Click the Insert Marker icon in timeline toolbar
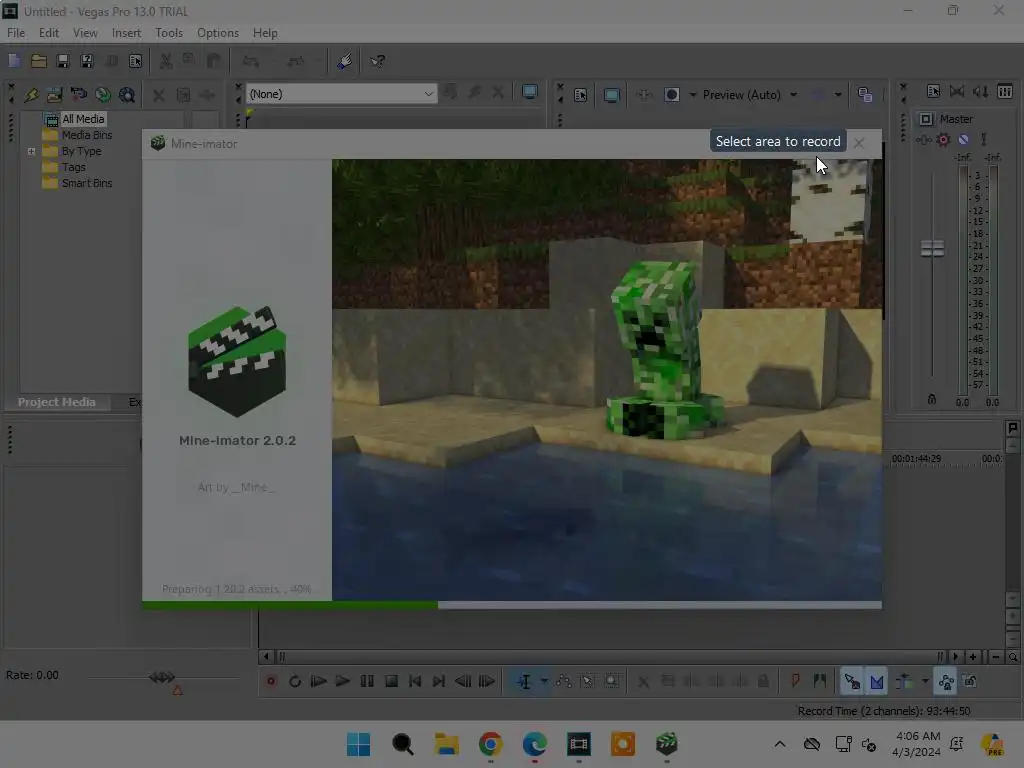Screen dimensions: 1024x768 [x=795, y=681]
